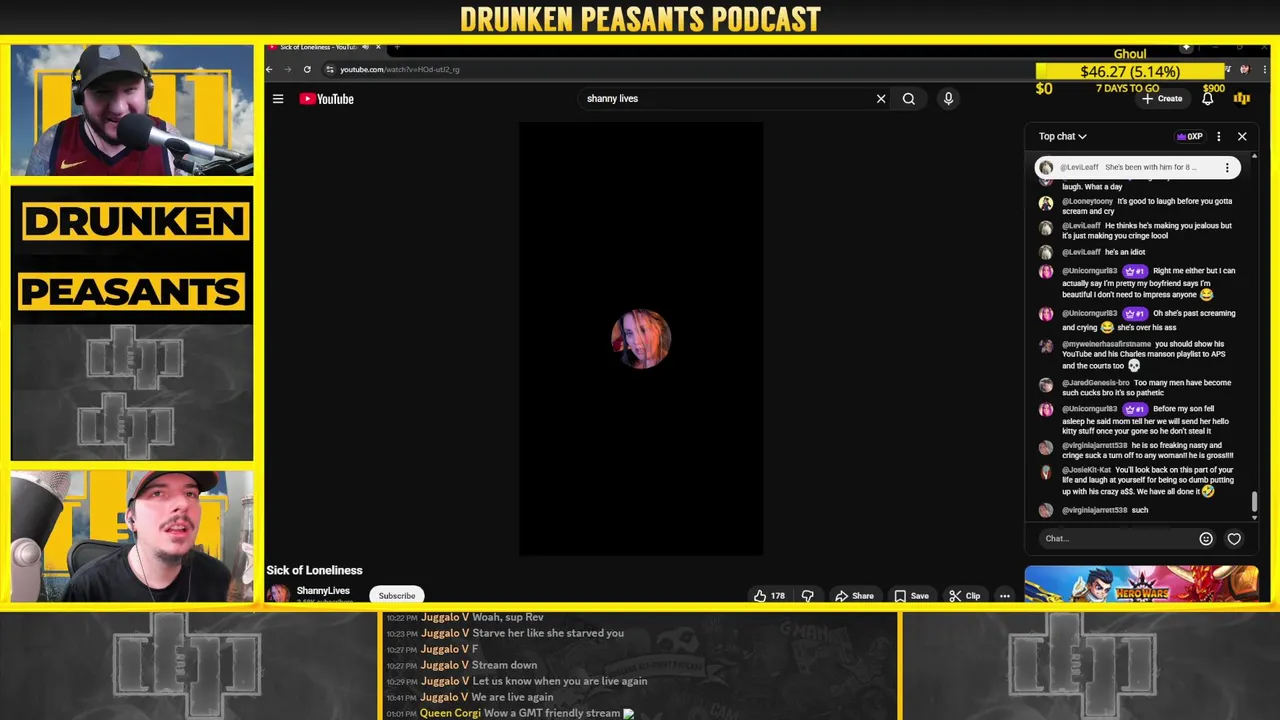The height and width of the screenshot is (720, 1280).
Task: Go to YouTube home via logo
Action: (x=327, y=99)
